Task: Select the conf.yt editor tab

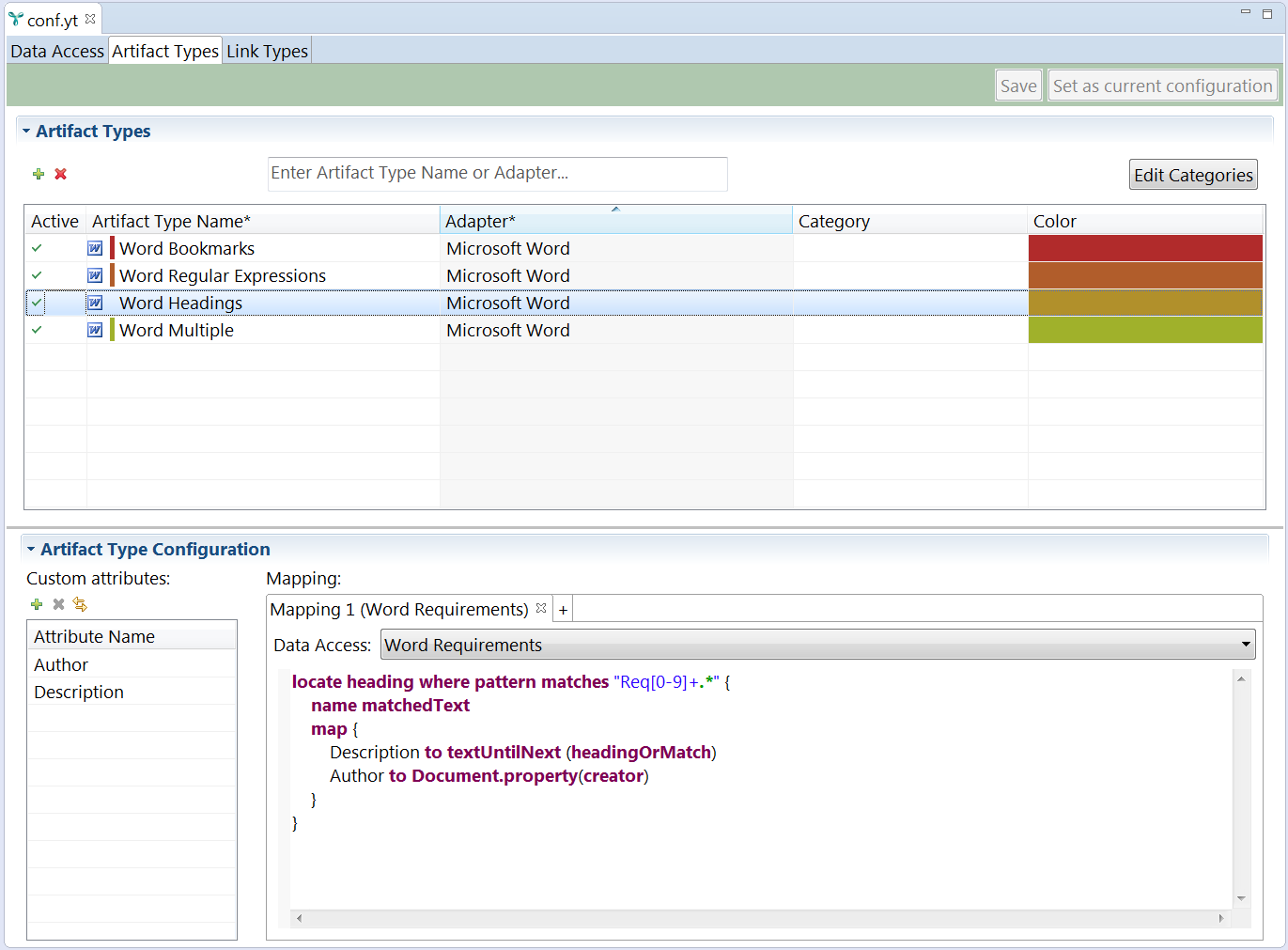Action: (53, 20)
